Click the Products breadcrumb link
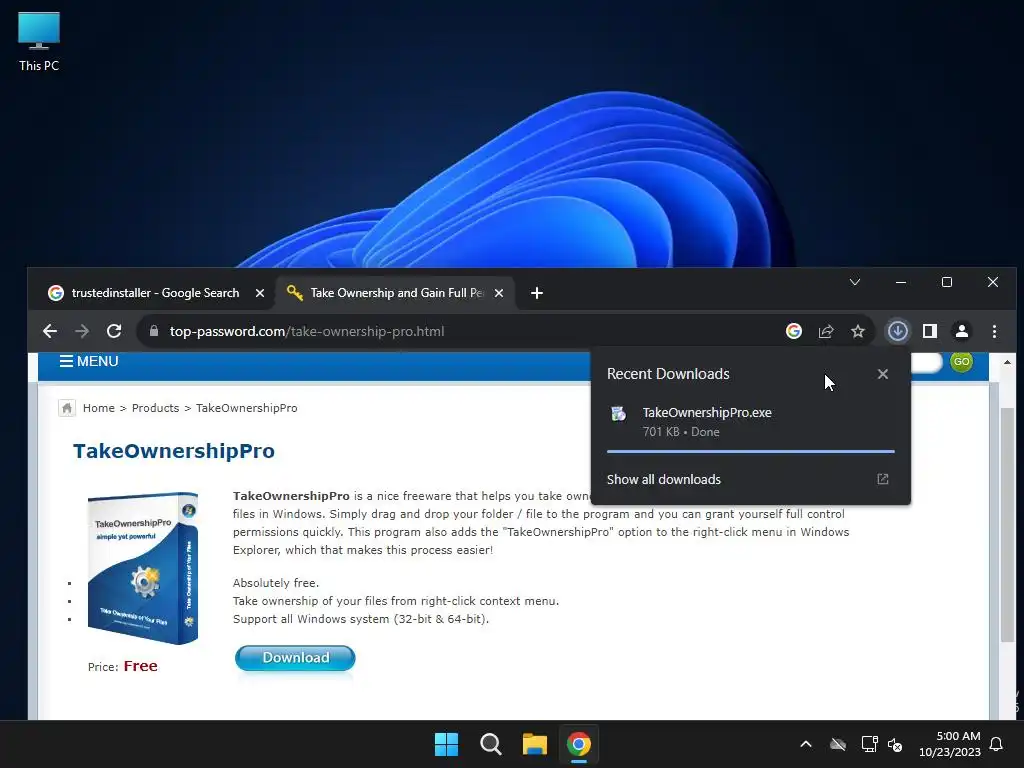 click(155, 408)
